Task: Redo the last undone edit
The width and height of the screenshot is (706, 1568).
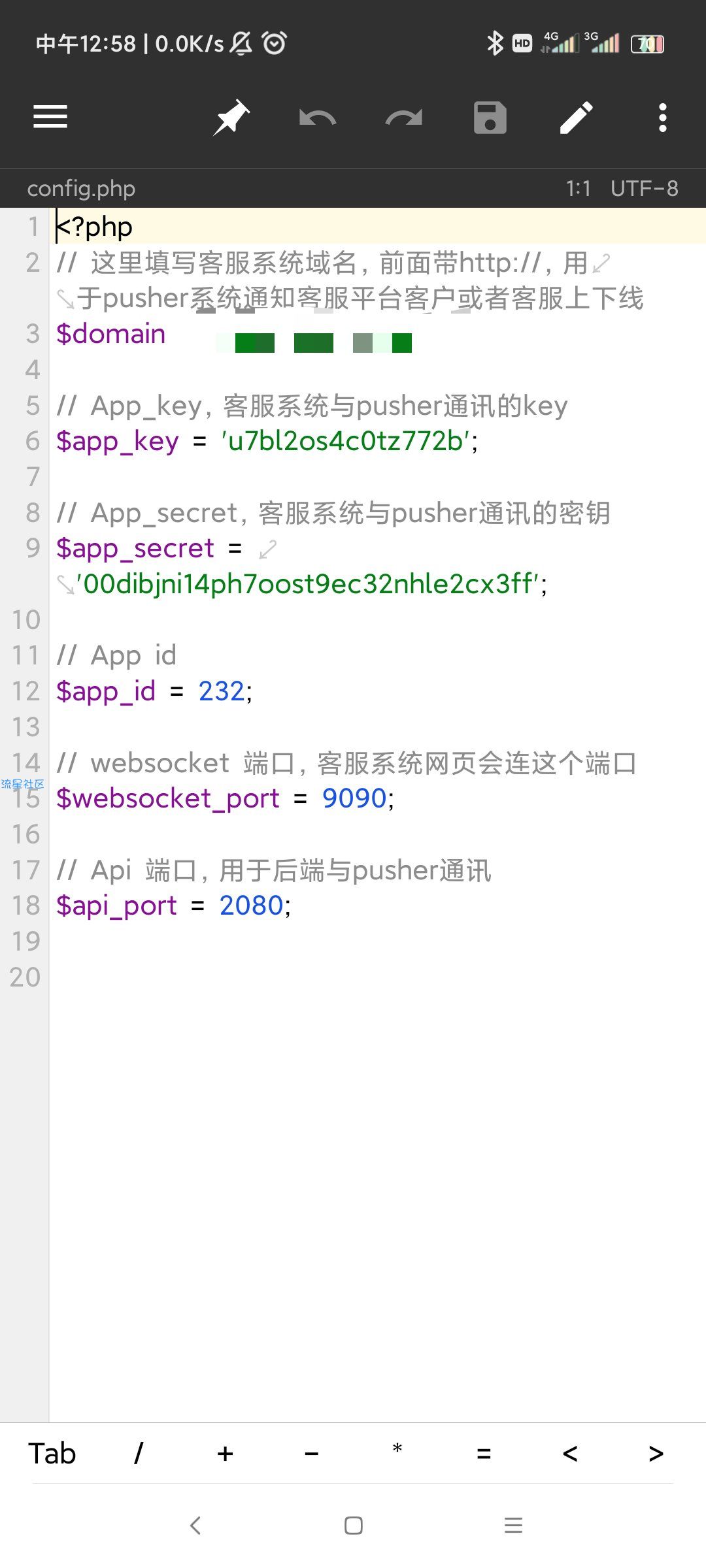Action: click(x=404, y=118)
